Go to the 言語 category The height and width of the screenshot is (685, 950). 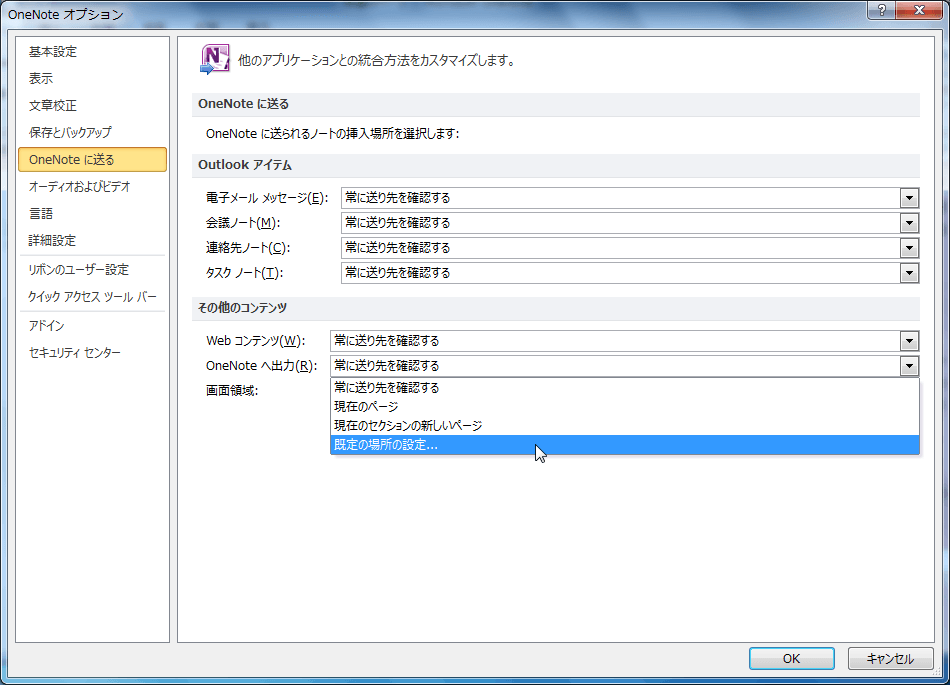[x=92, y=213]
